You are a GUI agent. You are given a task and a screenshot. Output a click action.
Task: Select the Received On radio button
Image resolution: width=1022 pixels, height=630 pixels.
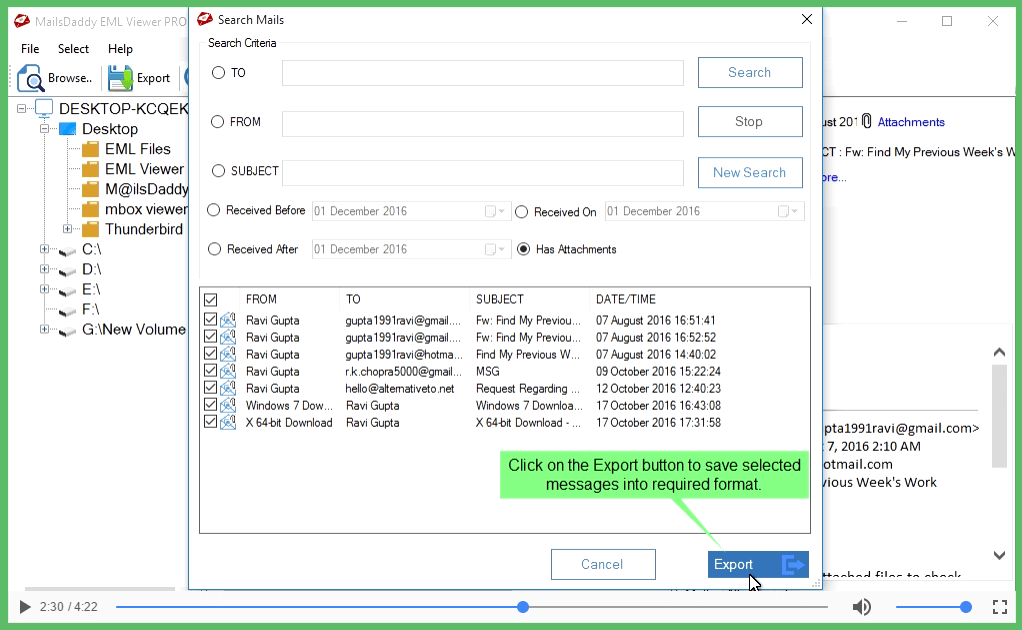[x=521, y=212]
